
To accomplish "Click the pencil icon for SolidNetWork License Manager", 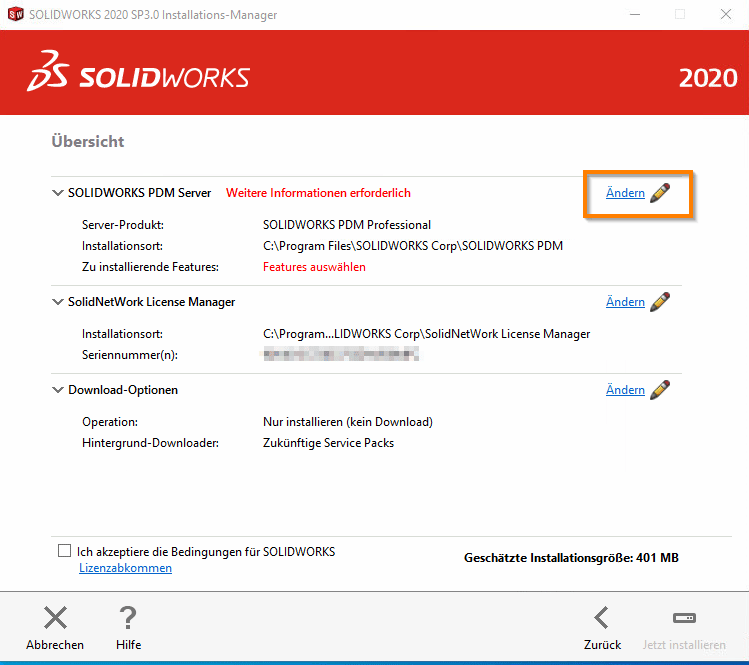I will click(x=660, y=302).
